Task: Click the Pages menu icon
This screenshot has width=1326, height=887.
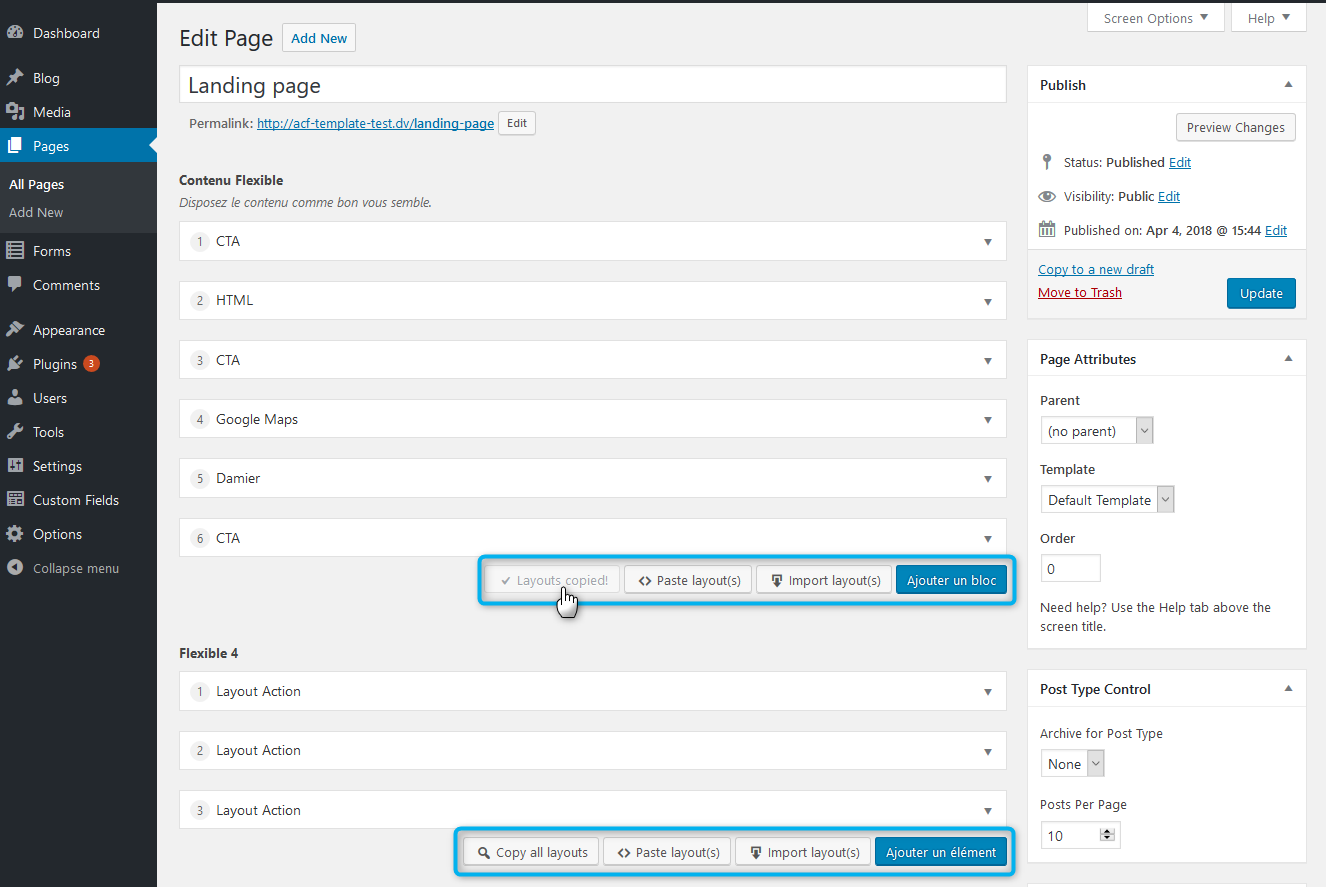Action: 15,146
